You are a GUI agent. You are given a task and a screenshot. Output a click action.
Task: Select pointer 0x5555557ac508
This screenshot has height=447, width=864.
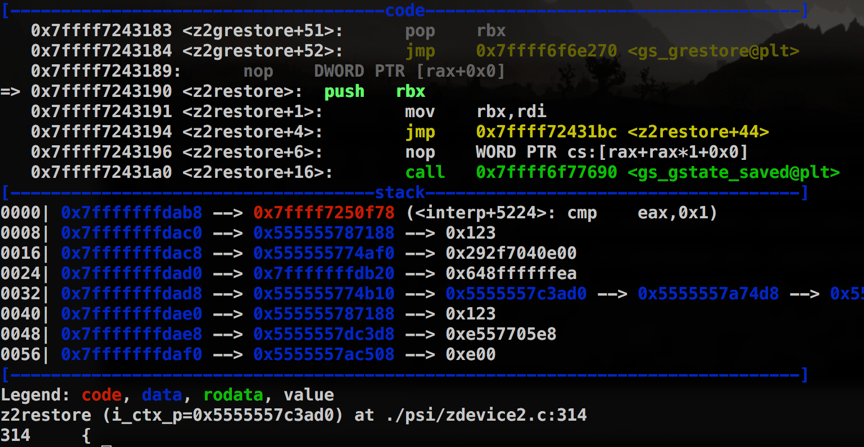click(x=324, y=354)
